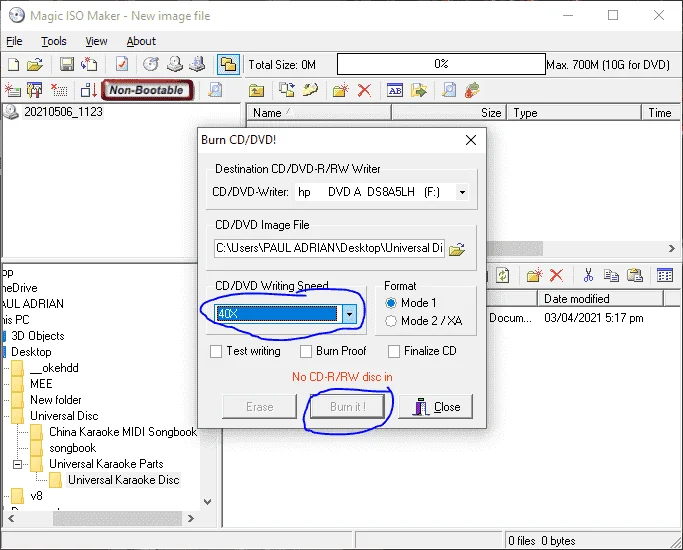This screenshot has width=683, height=550.
Task: Collapse the Universal Karaoke Parts tree node
Action: [17, 464]
